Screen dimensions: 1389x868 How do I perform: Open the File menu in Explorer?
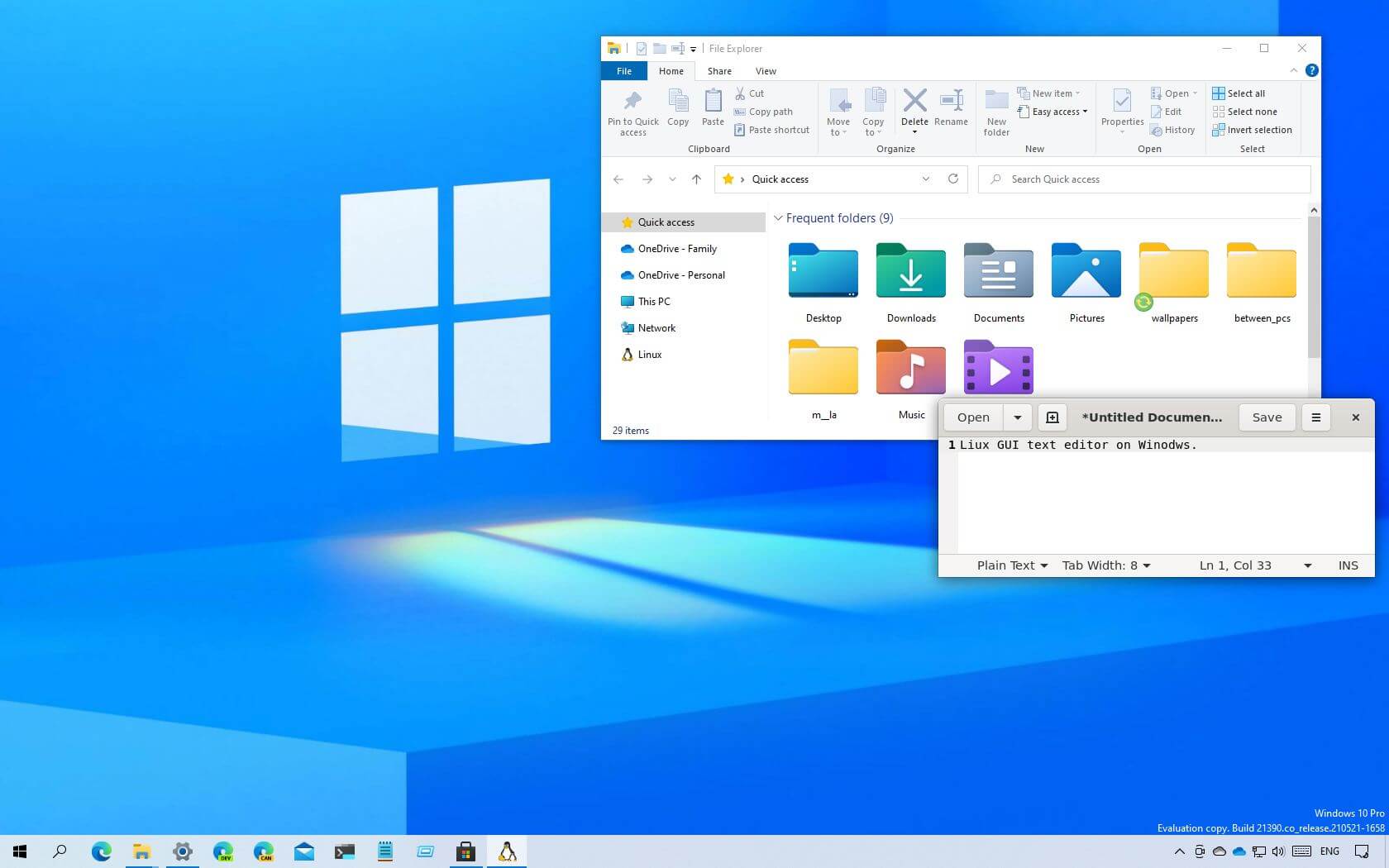[x=623, y=71]
